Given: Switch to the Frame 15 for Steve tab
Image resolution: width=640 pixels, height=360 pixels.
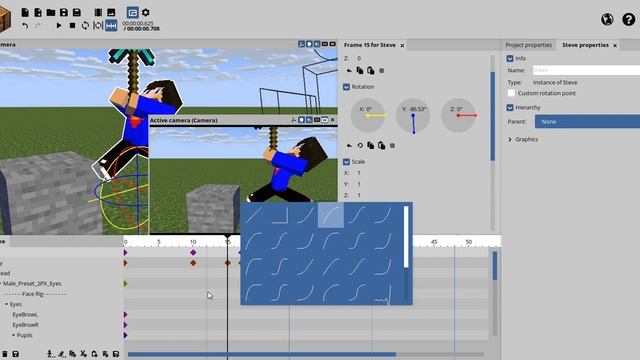Looking at the screenshot, I should point(369,45).
